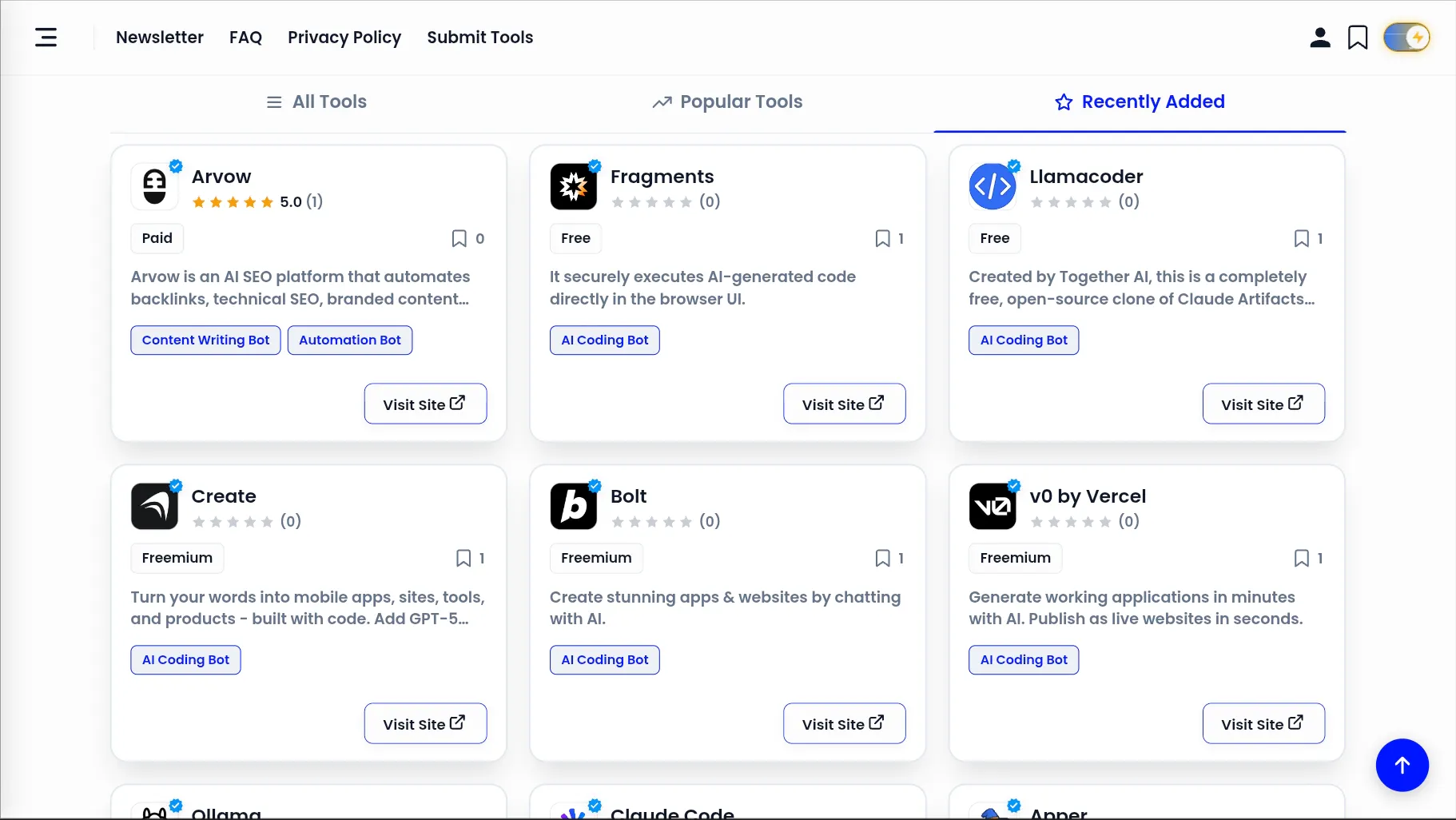Click the Llamacoder logo icon

(x=993, y=186)
